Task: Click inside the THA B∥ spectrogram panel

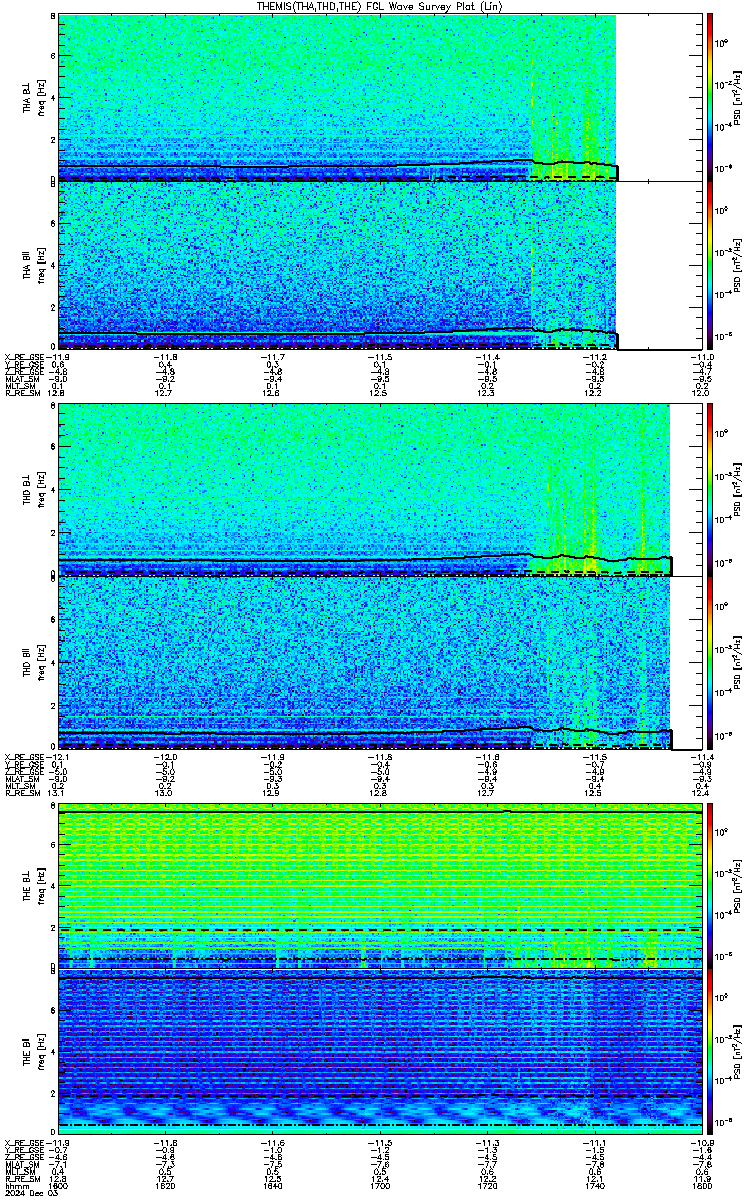Action: 380,265
